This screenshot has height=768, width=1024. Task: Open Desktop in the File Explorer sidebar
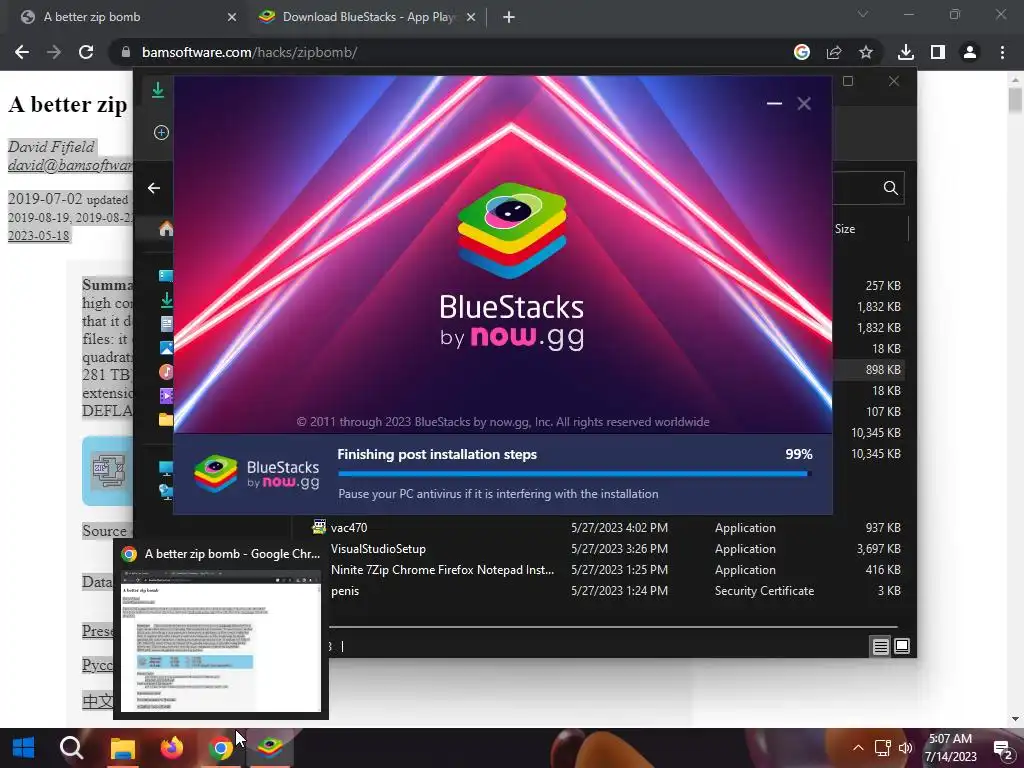point(166,276)
